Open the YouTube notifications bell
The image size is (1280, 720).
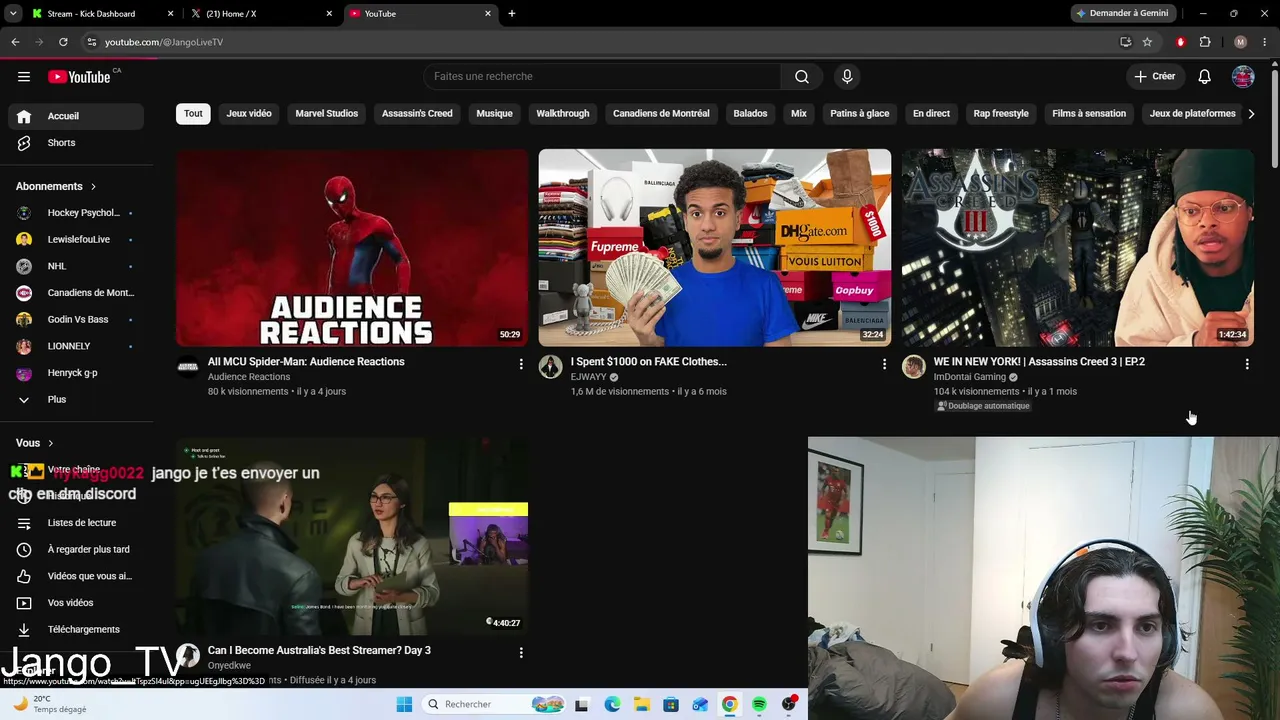pyautogui.click(x=1205, y=77)
